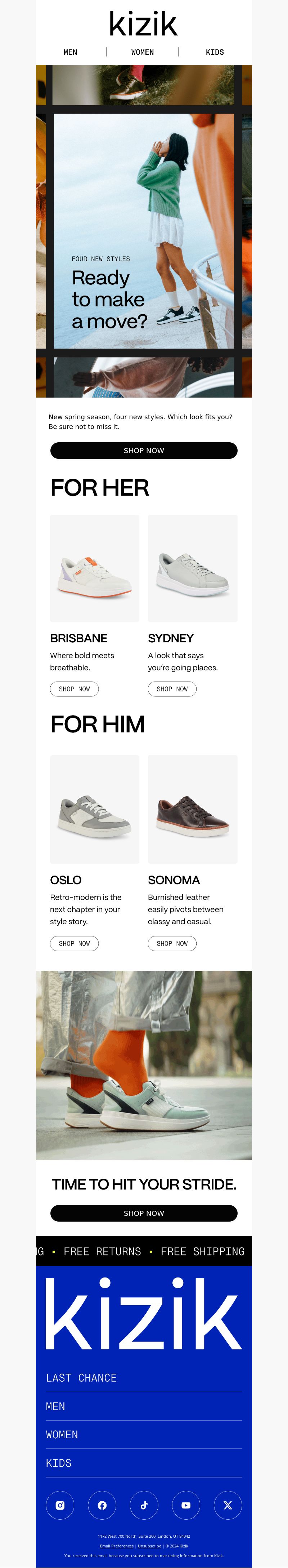288x1568 pixels.
Task: Click the kizik logo at top
Action: coord(143,24)
